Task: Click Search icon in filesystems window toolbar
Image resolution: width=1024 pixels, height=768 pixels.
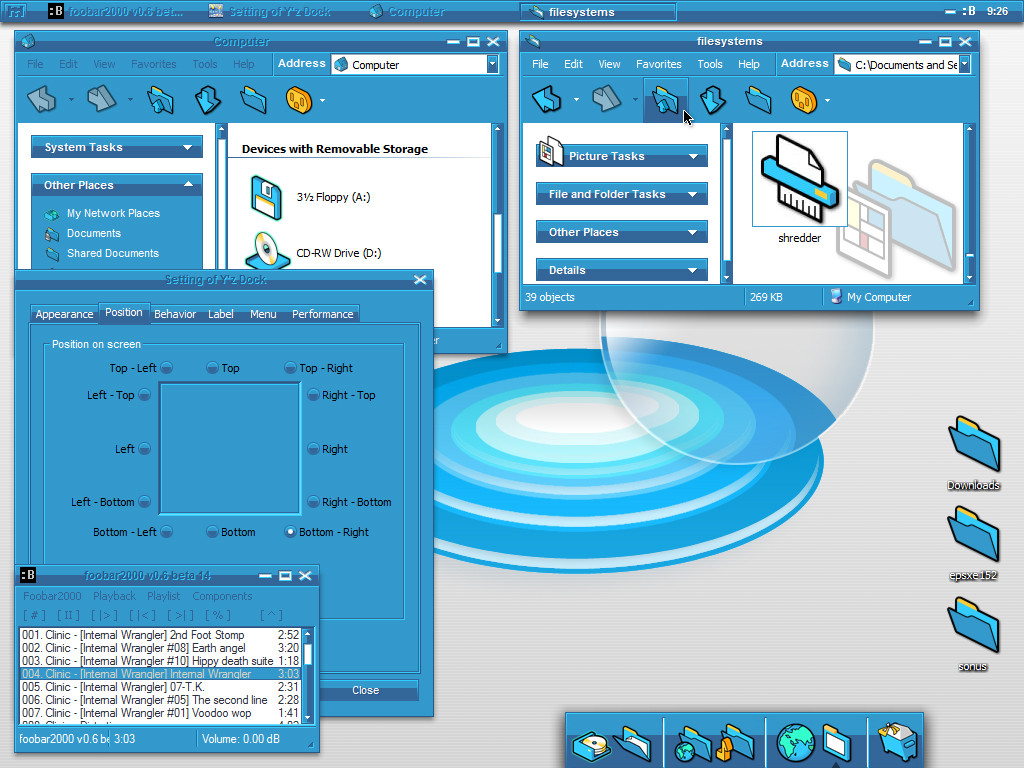Action: click(712, 100)
